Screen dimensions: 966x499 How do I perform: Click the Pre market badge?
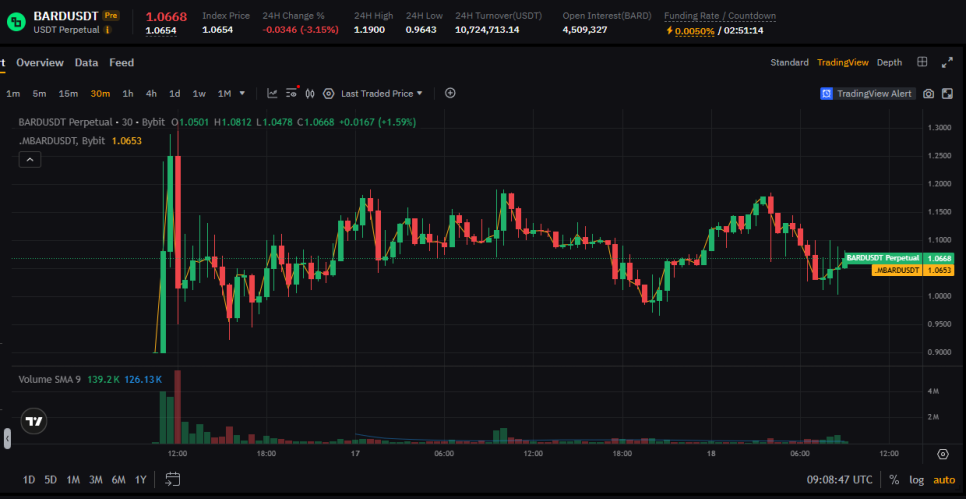click(111, 15)
